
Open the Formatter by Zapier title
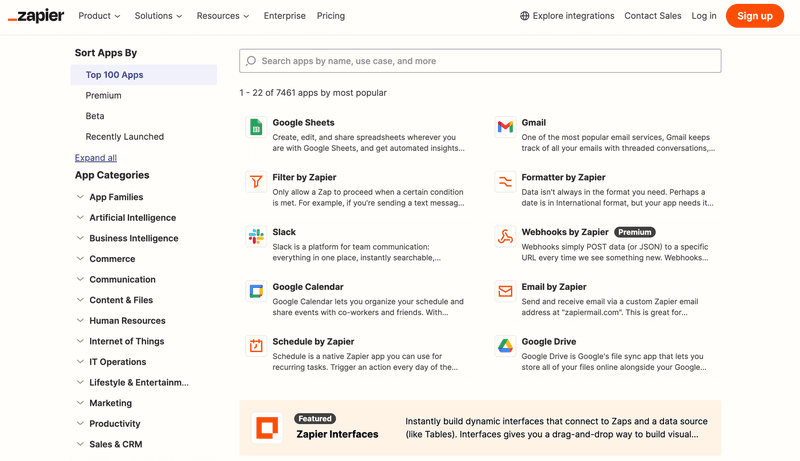(563, 177)
